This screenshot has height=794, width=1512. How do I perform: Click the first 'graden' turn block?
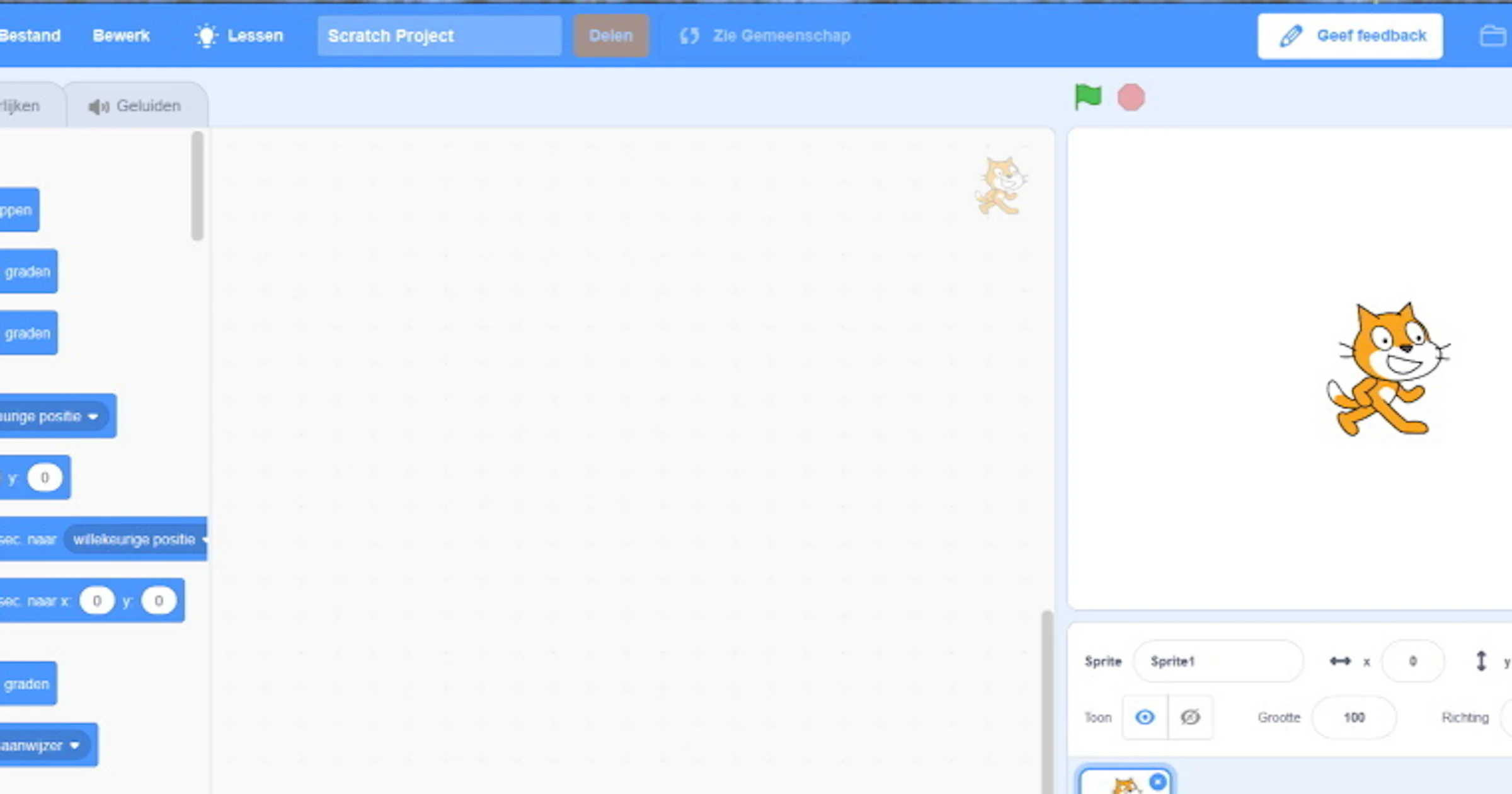[x=28, y=272]
